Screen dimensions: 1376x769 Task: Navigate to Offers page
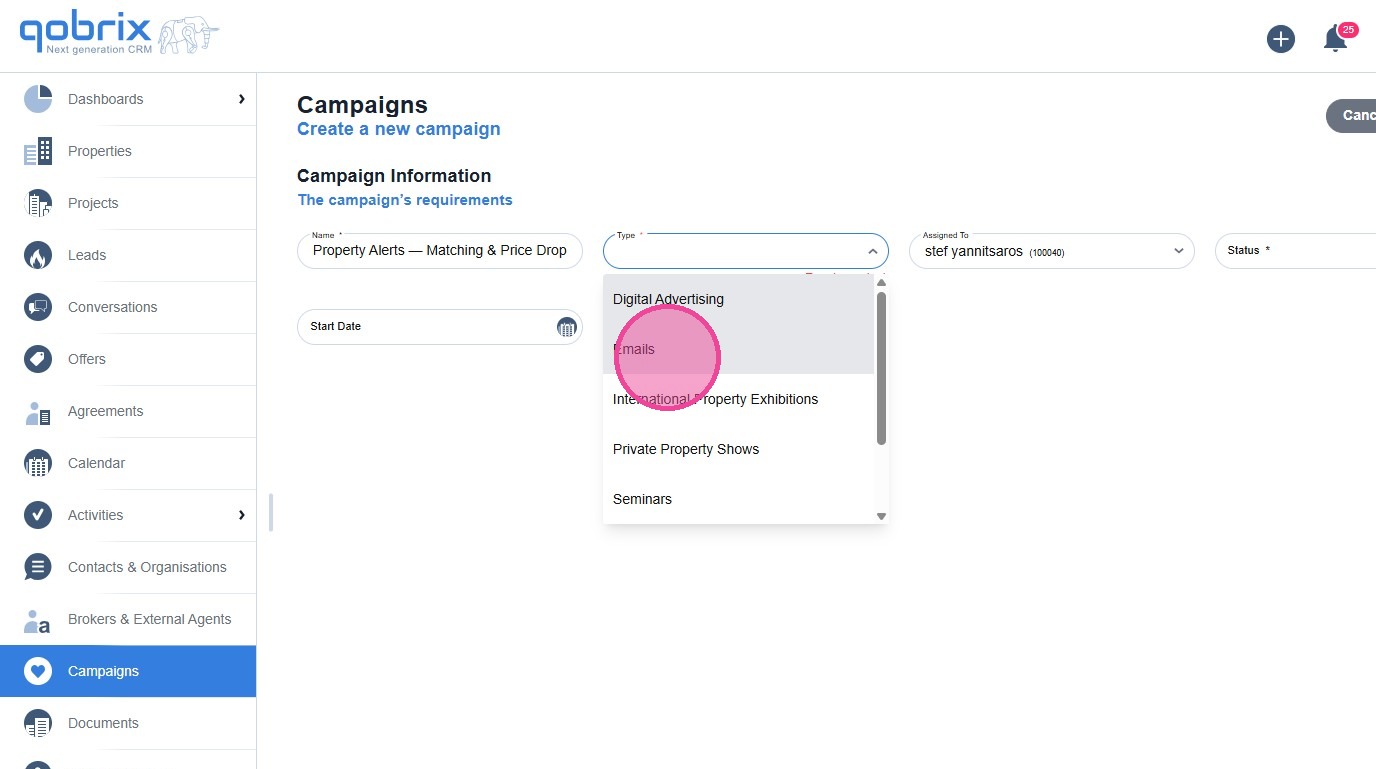(x=128, y=359)
